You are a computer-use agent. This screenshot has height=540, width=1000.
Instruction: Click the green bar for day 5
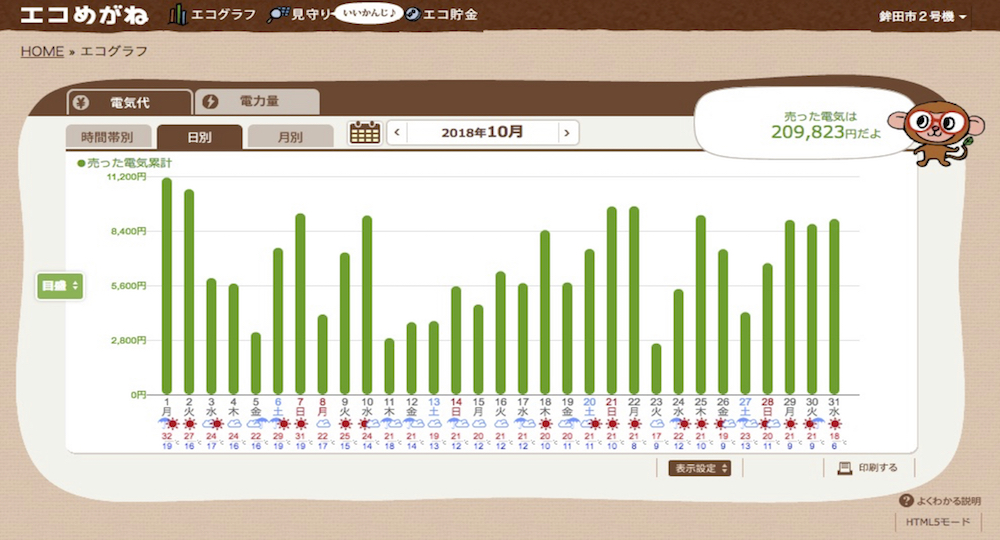coord(256,363)
